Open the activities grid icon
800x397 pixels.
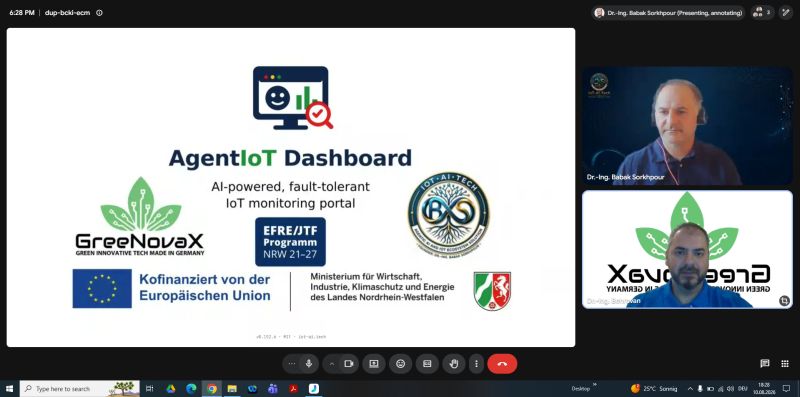tap(785, 363)
